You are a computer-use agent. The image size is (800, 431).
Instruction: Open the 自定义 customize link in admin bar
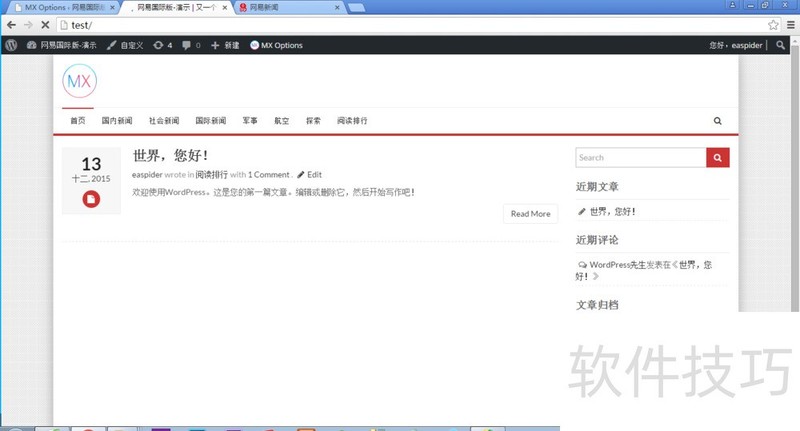125,45
